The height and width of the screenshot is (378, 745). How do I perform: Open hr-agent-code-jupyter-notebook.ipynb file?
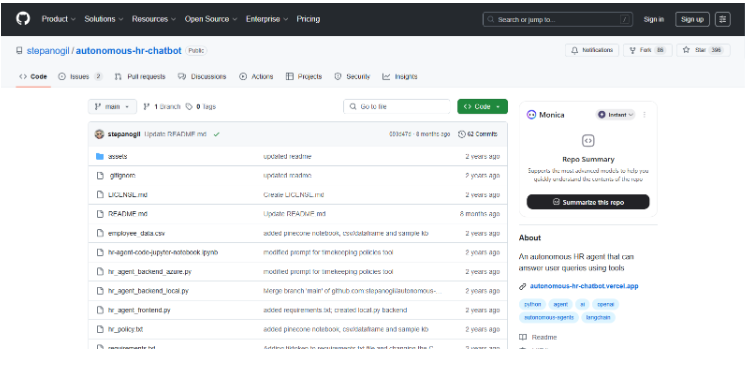[x=163, y=252]
